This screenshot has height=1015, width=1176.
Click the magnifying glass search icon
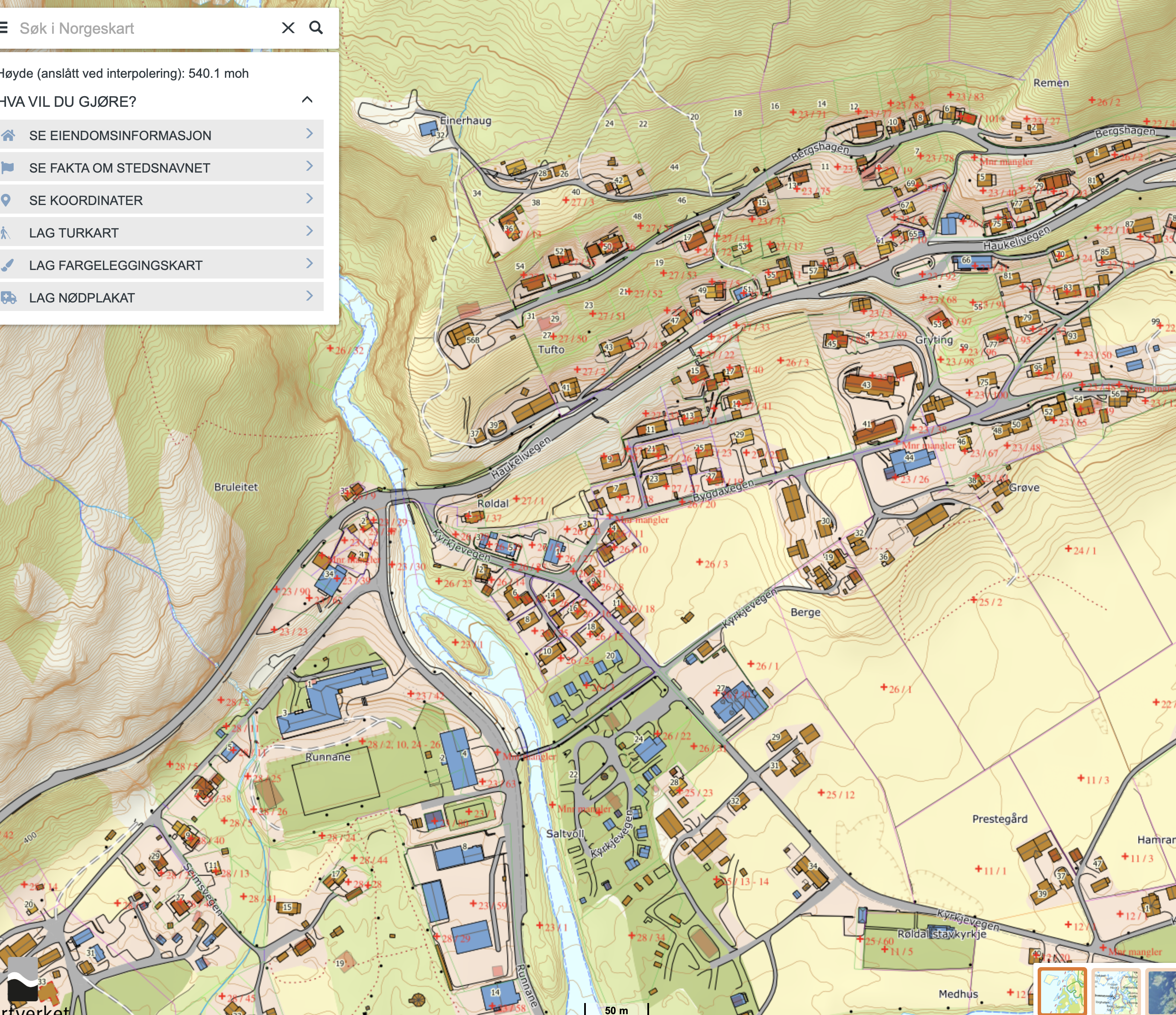316,28
